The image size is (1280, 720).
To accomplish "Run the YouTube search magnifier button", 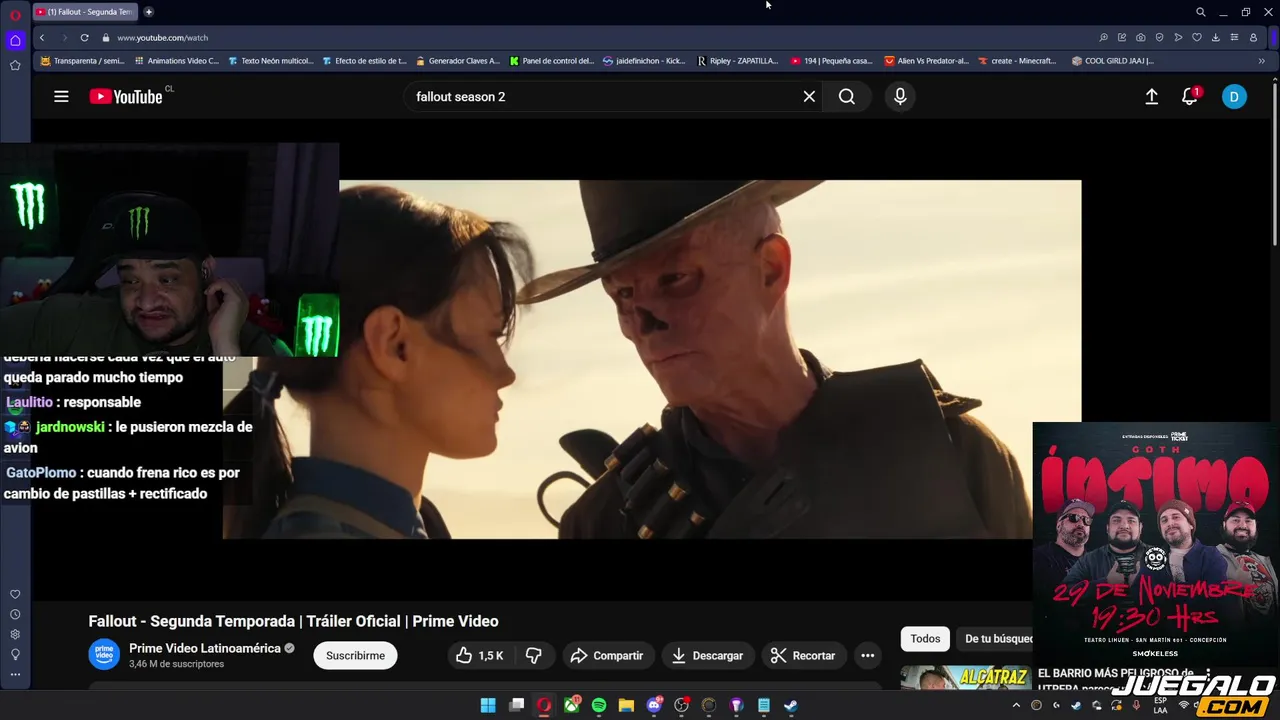I will pos(847,96).
